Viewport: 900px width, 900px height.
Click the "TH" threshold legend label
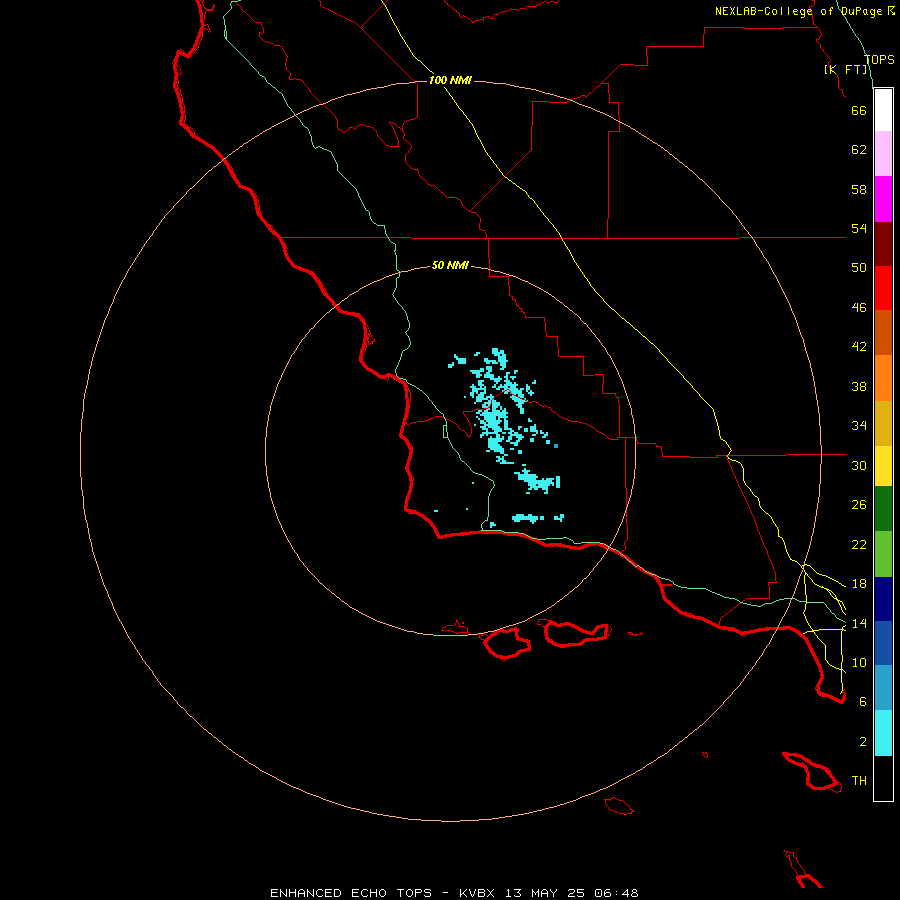(859, 781)
